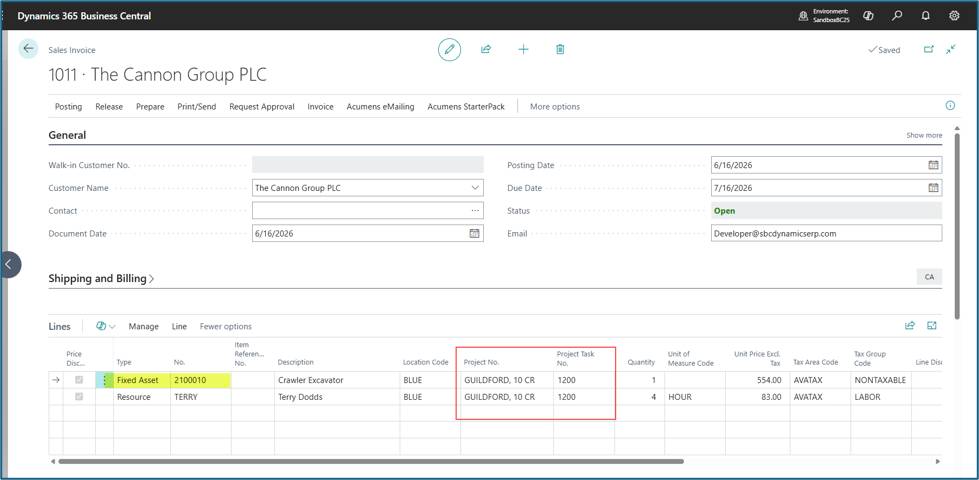Click the Dynamics 365 Business Central title
979x480 pixels.
tap(84, 16)
